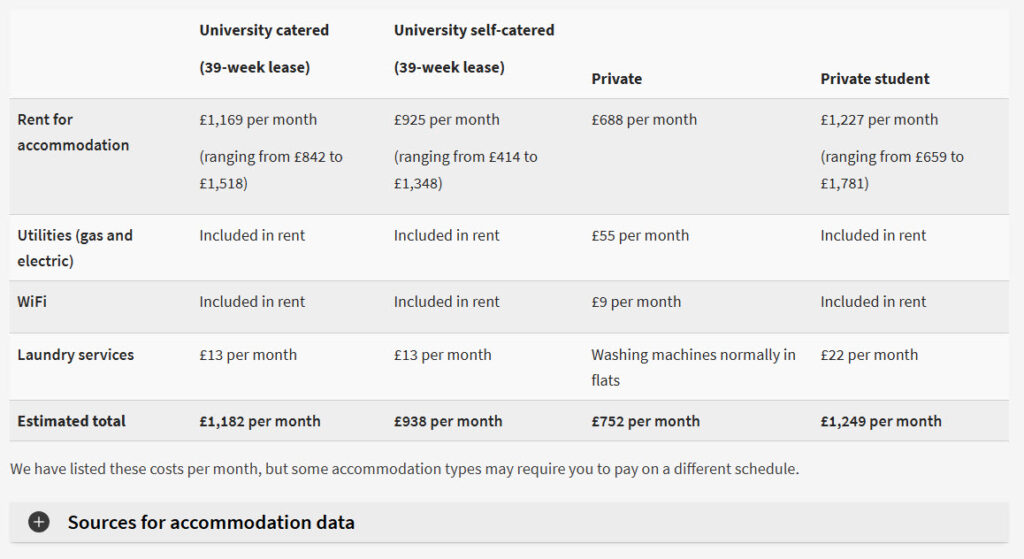This screenshot has width=1024, height=559.
Task: Click the Laundry services row label
Action: [75, 355]
